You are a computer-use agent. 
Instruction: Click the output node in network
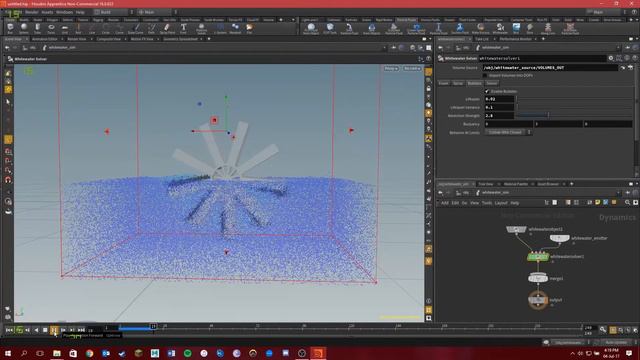click(x=538, y=300)
